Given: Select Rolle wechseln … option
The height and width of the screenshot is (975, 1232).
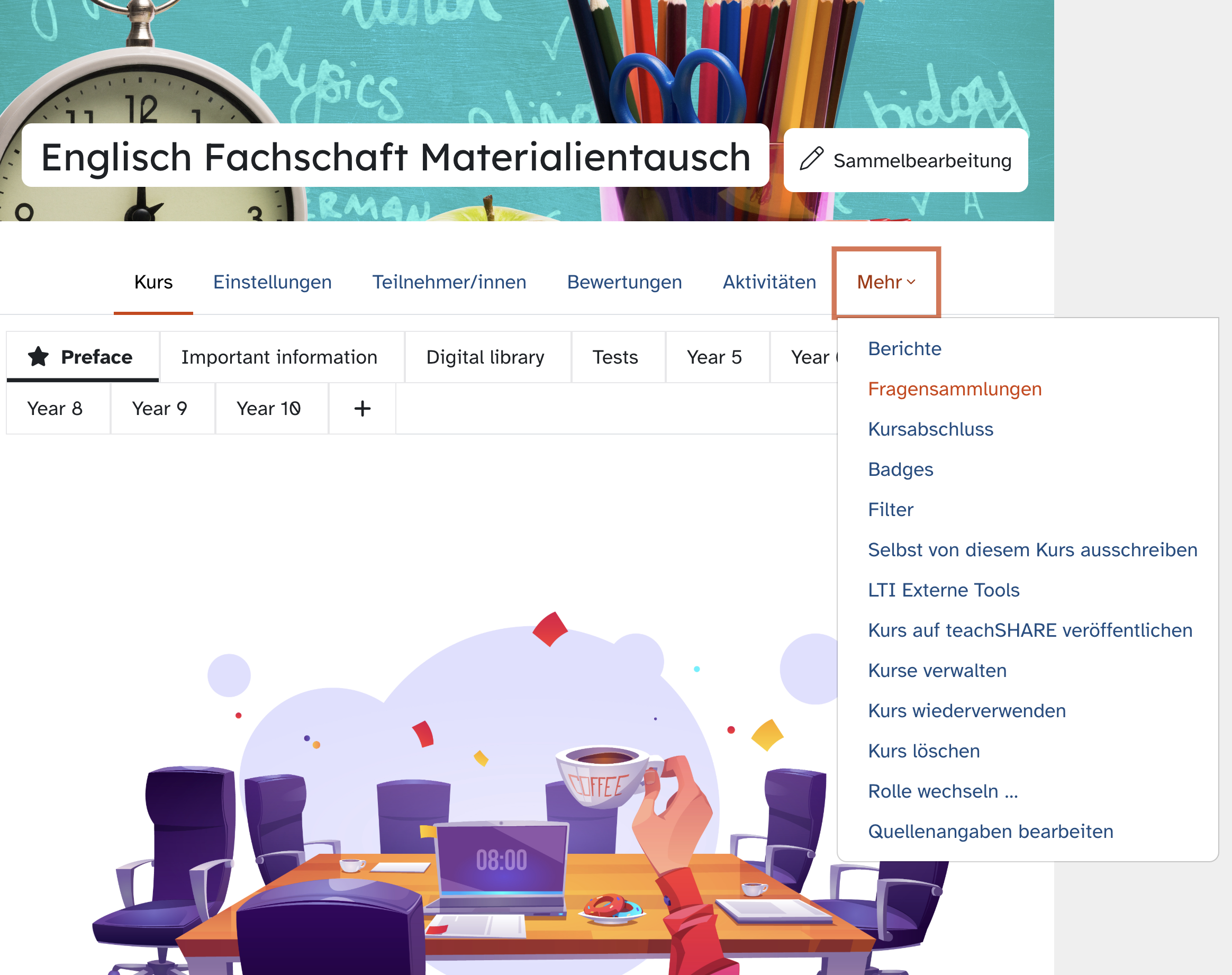Looking at the screenshot, I should pos(943,791).
